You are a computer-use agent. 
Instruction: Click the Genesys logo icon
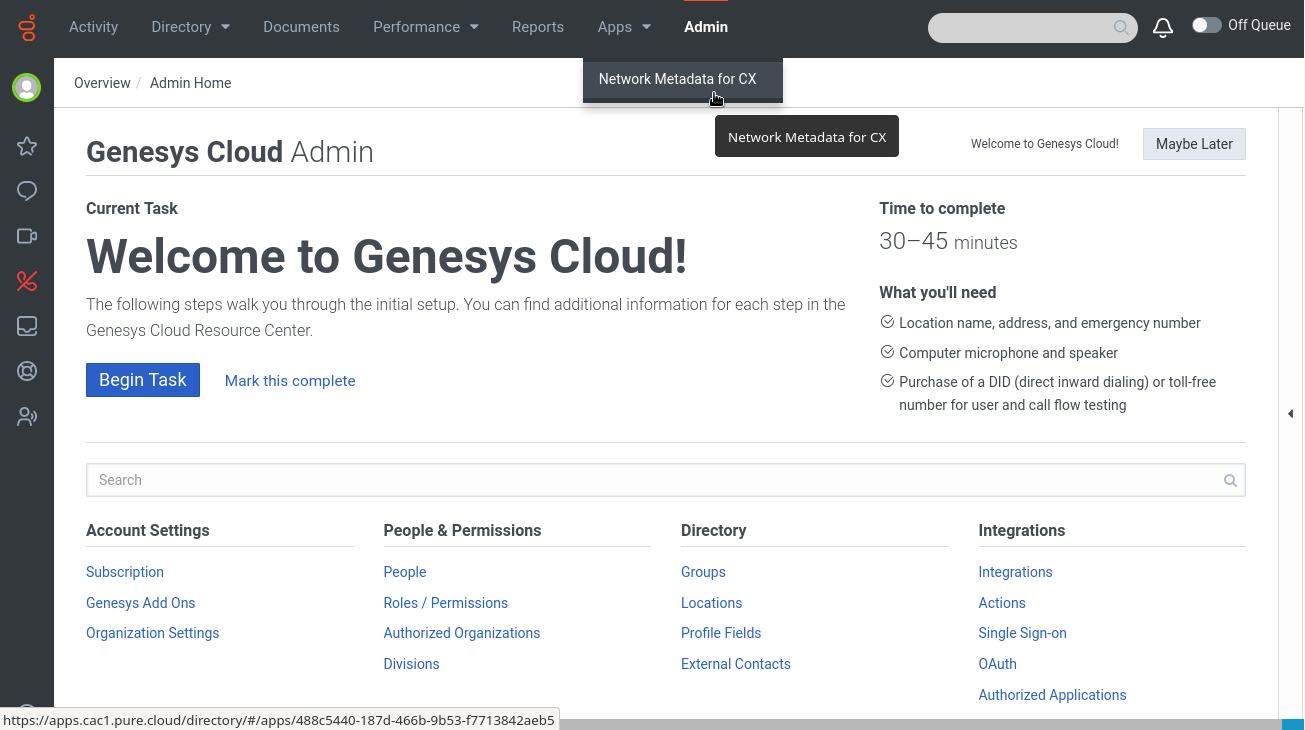27,27
